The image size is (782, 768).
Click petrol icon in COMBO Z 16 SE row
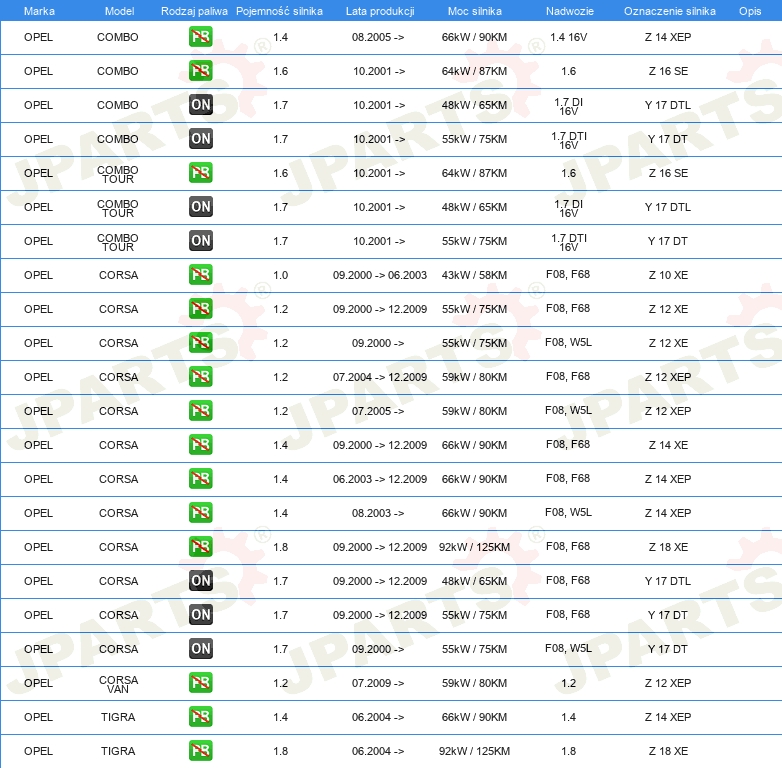(x=200, y=71)
